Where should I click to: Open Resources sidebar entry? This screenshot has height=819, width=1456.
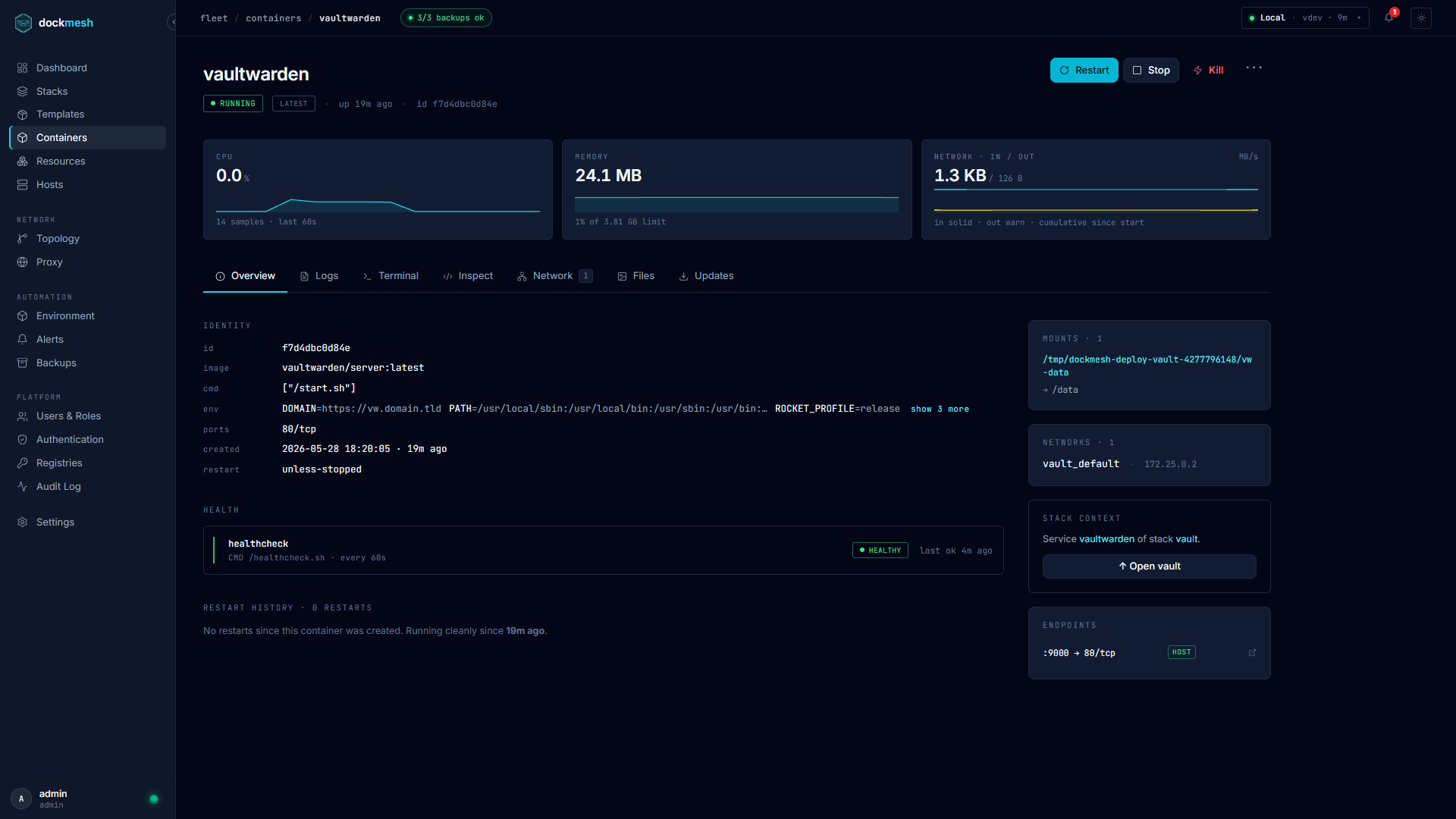click(87, 162)
